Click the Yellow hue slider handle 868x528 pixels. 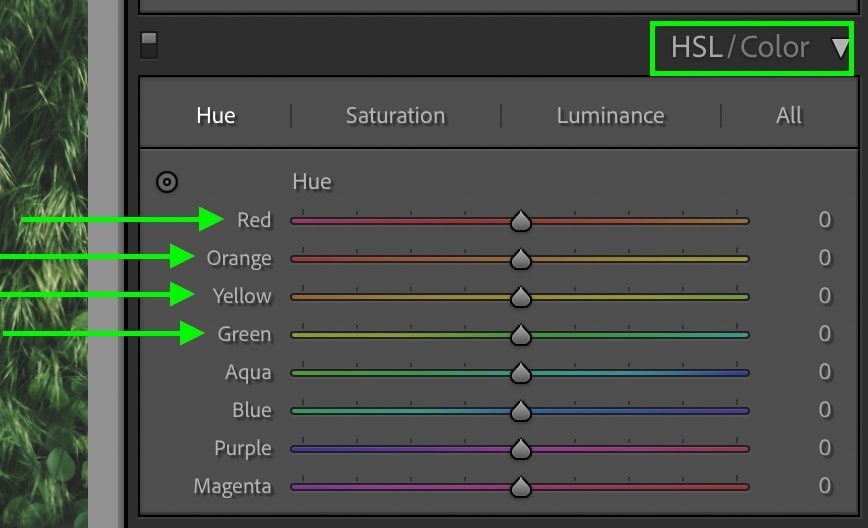[520, 297]
